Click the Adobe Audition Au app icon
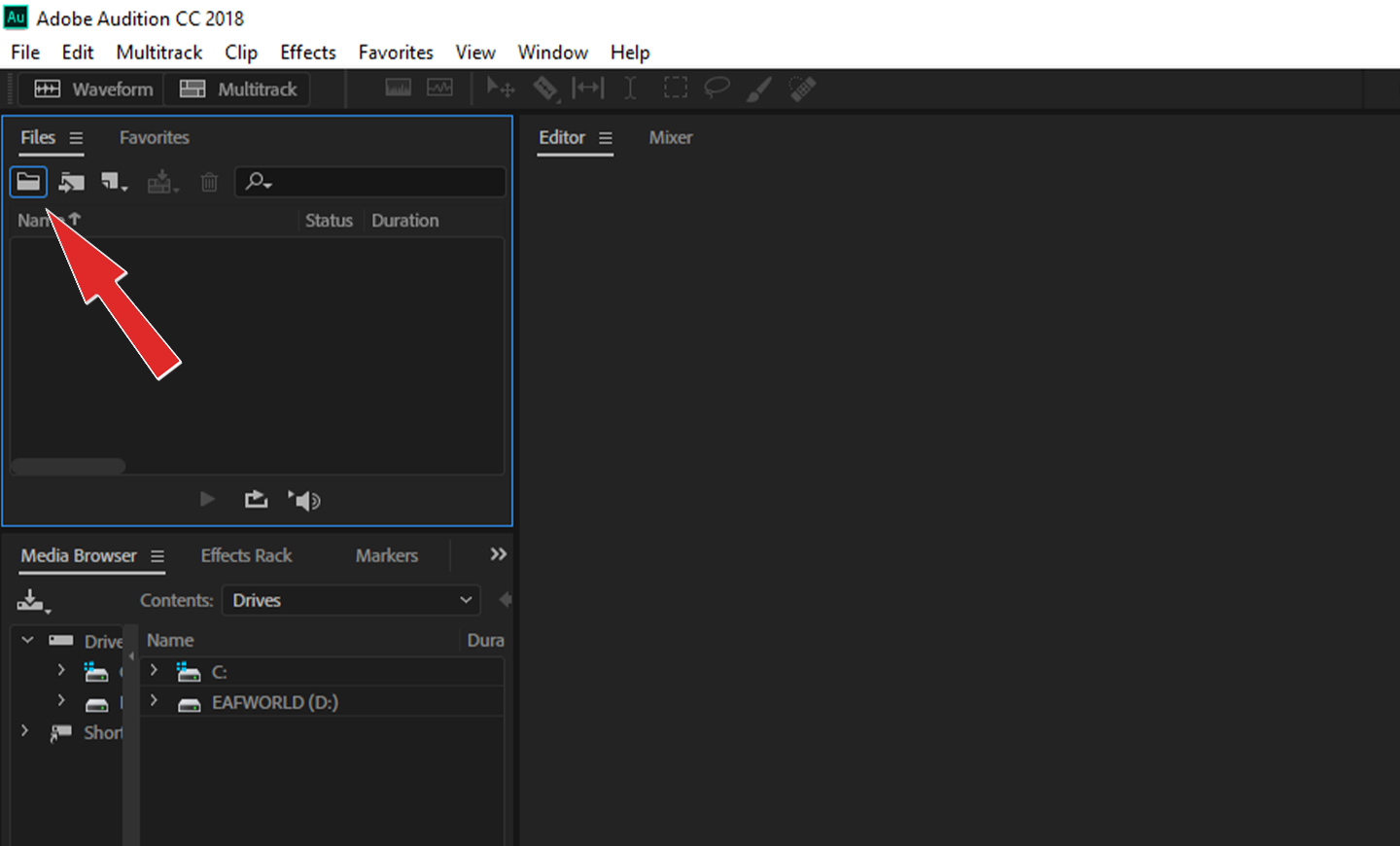This screenshot has width=1400, height=846. (x=17, y=18)
